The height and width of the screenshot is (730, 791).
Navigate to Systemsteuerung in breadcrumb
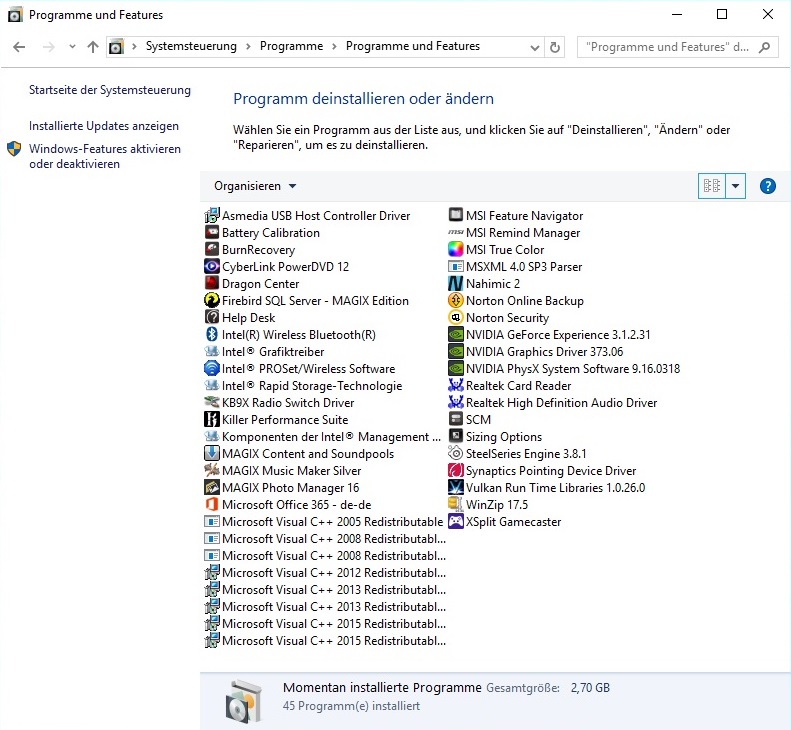(x=191, y=46)
